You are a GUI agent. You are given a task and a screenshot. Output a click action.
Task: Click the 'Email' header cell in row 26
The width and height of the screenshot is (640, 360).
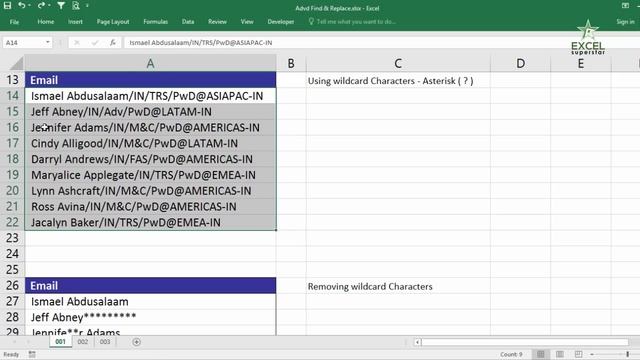point(150,286)
